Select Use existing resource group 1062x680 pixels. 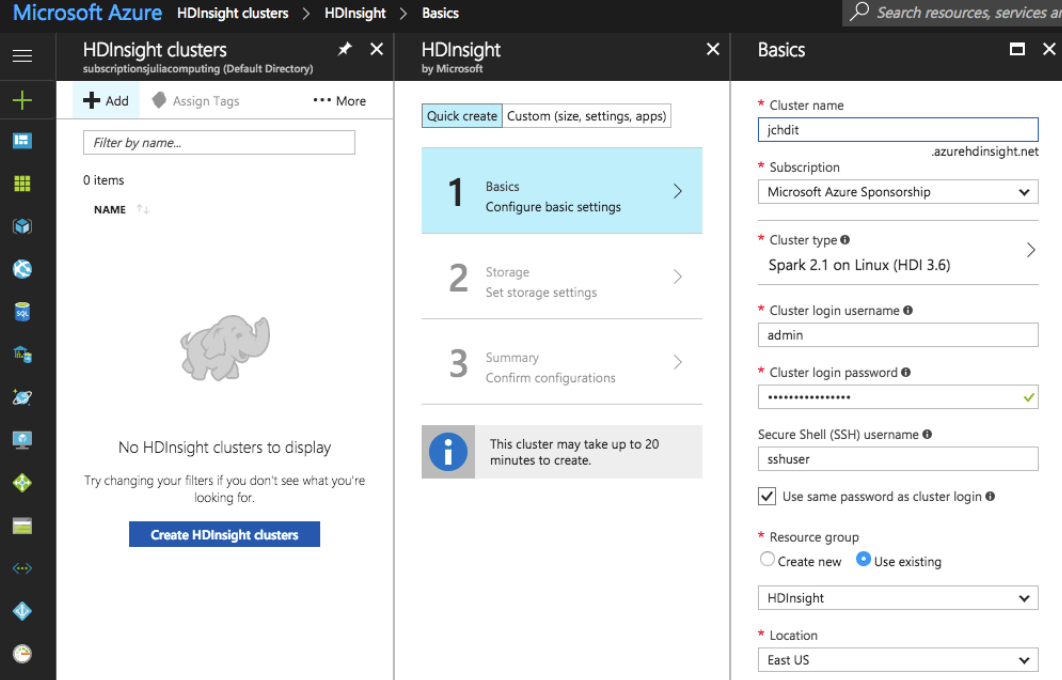pyautogui.click(x=863, y=559)
